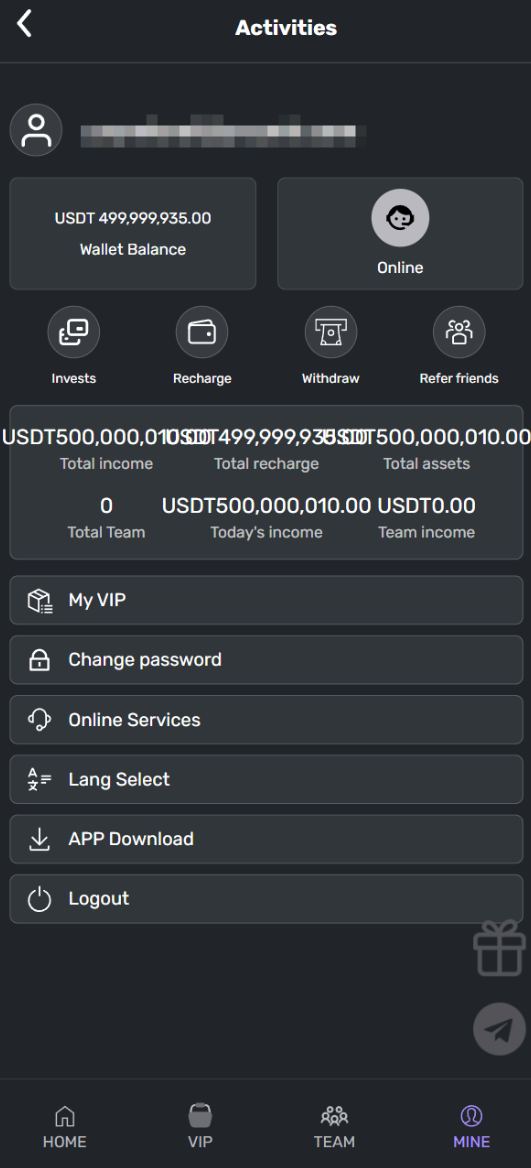The width and height of the screenshot is (531, 1168).
Task: Open the Lang Select language option
Action: (x=266, y=779)
